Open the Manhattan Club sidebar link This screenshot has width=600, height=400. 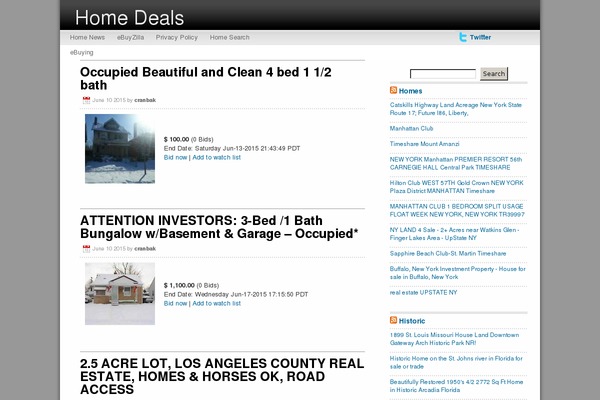click(411, 129)
